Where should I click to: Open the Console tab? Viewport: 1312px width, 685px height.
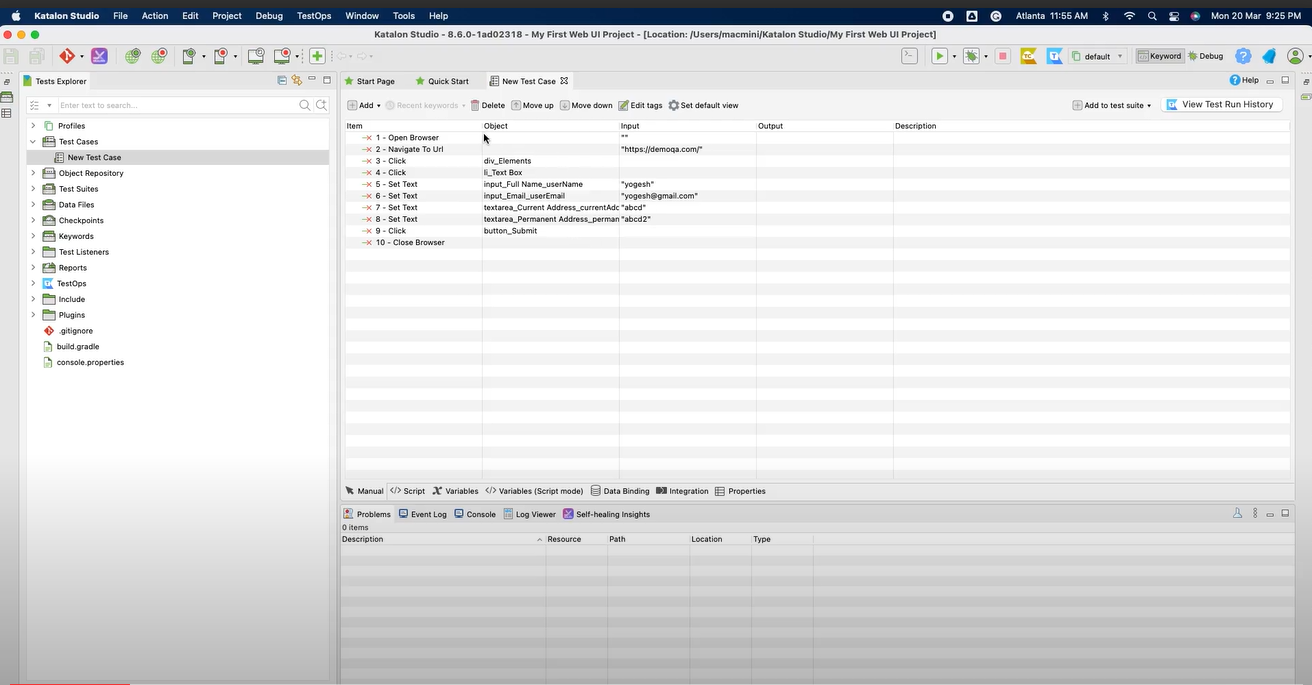[475, 514]
